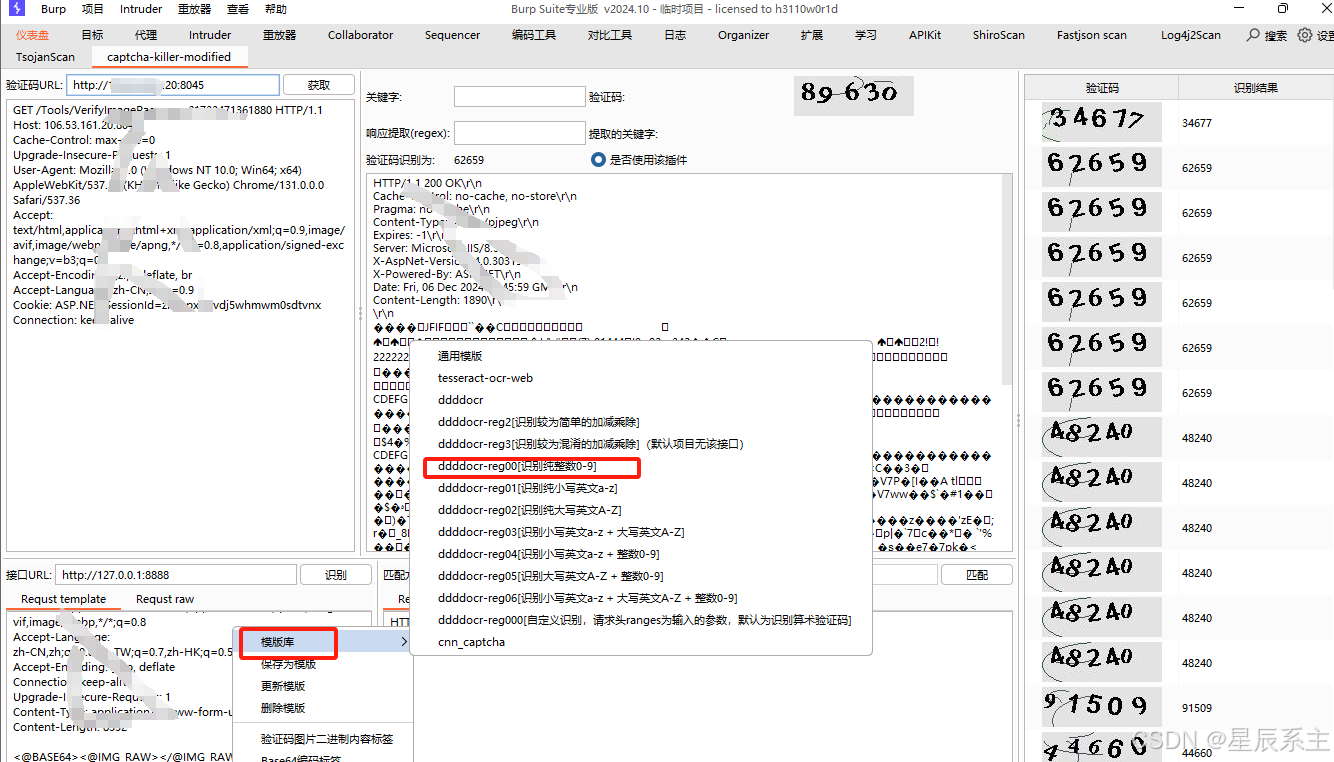
Task: Open the Intruder menu in menu bar
Action: [141, 9]
